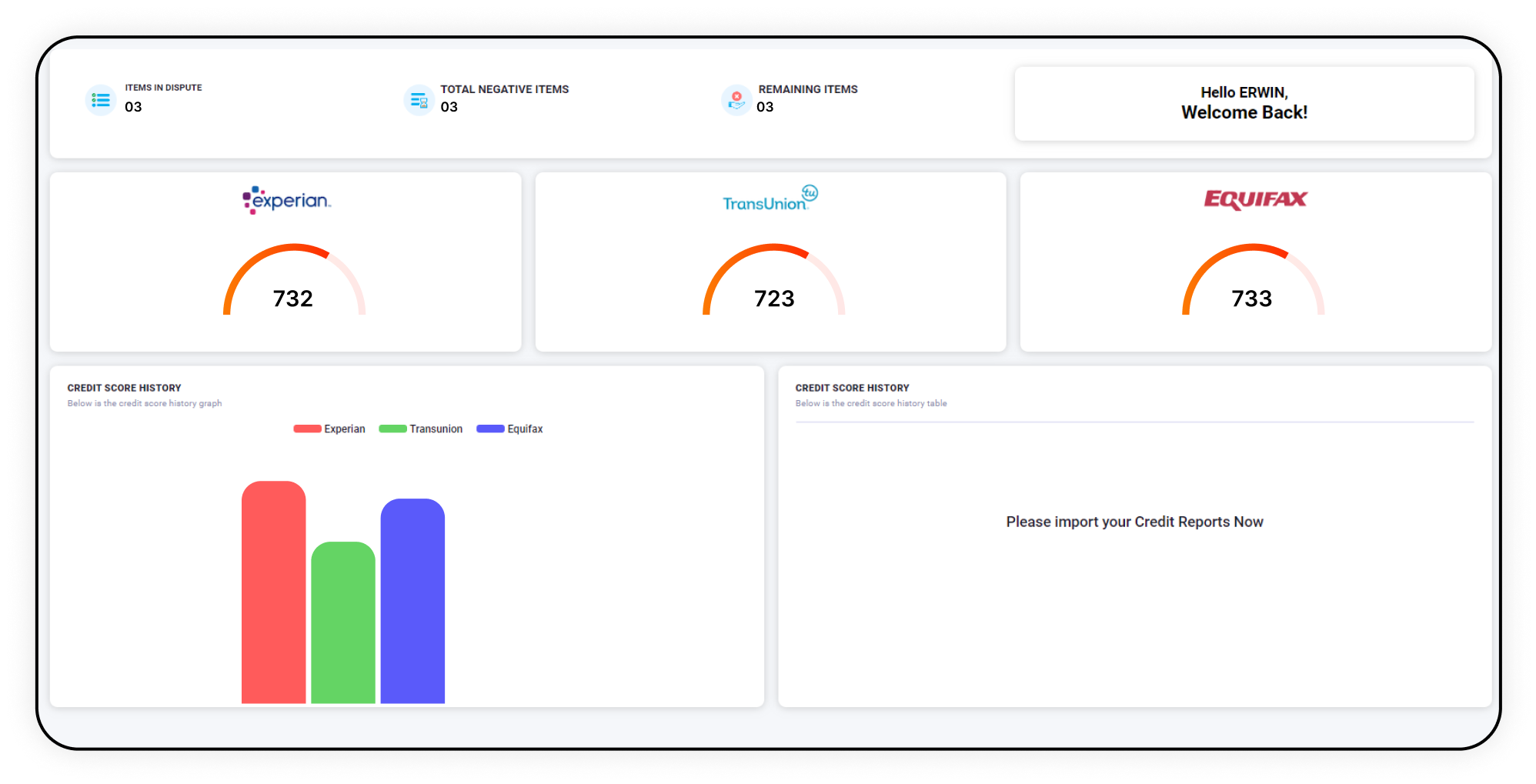Click the Experian logo
This screenshot has width=1536, height=784.
pyautogui.click(x=286, y=200)
